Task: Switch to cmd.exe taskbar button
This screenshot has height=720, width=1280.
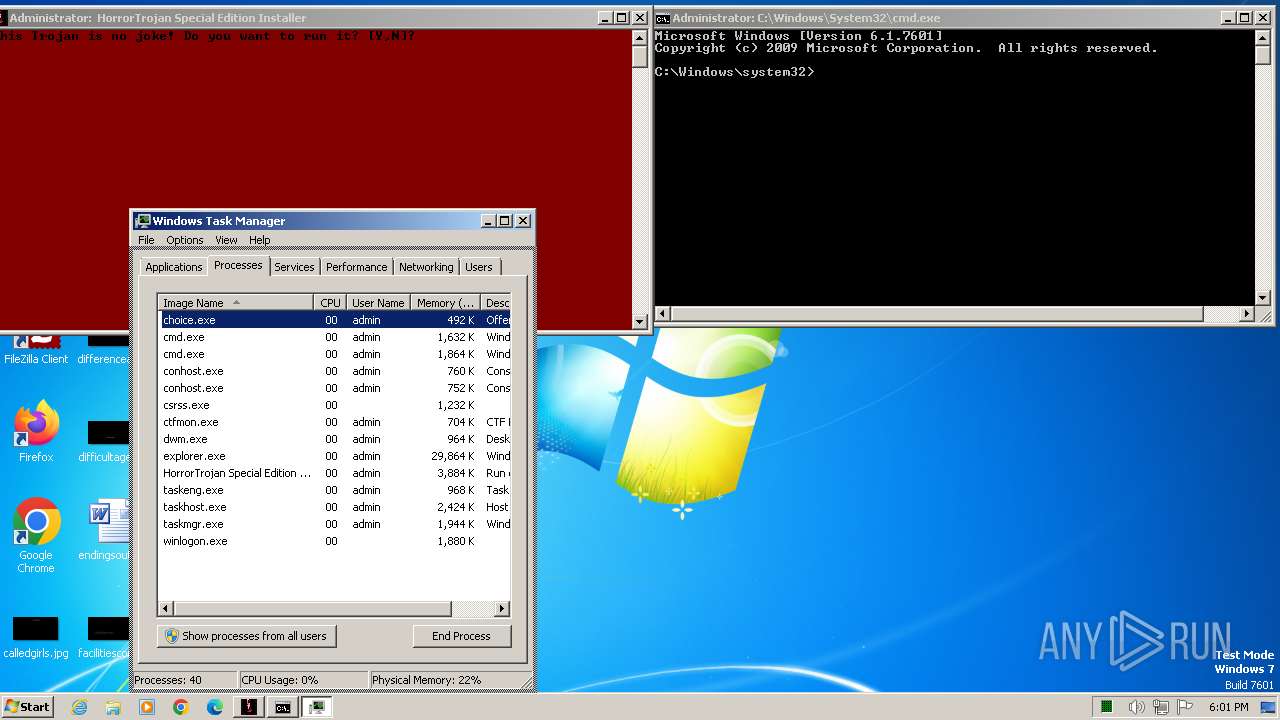Action: pos(283,707)
